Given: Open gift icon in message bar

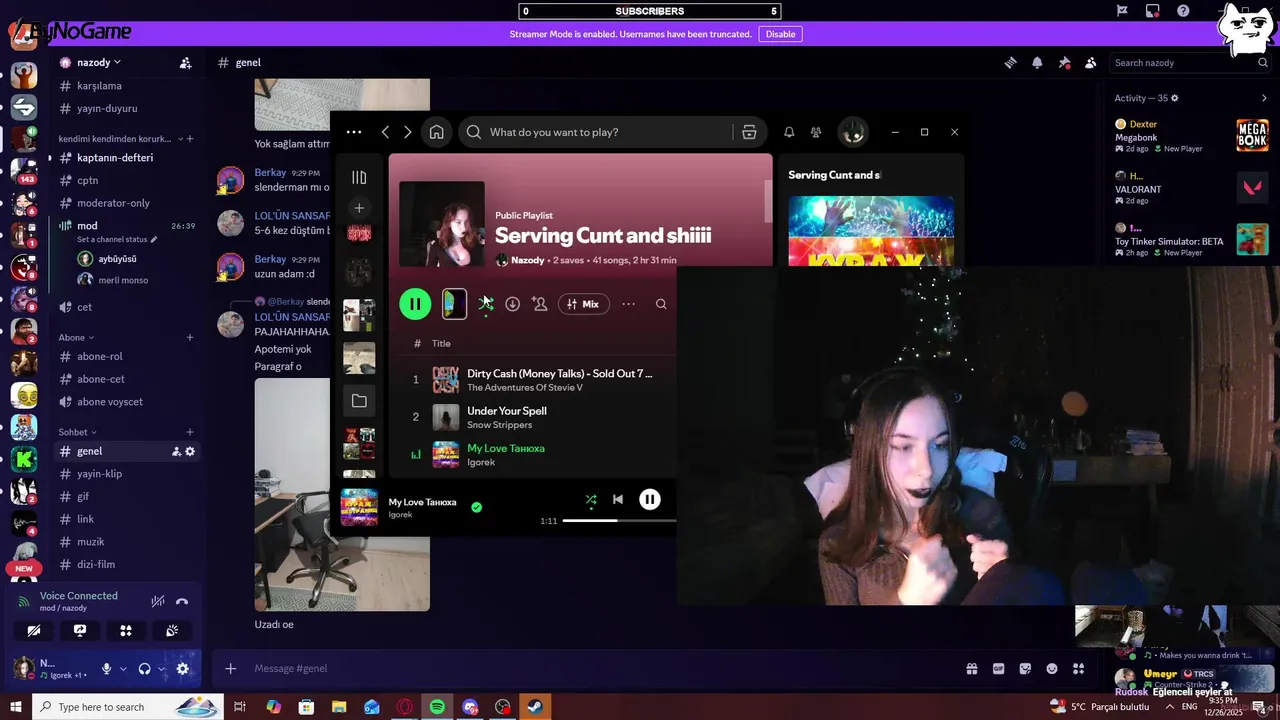Looking at the screenshot, I should point(971,669).
